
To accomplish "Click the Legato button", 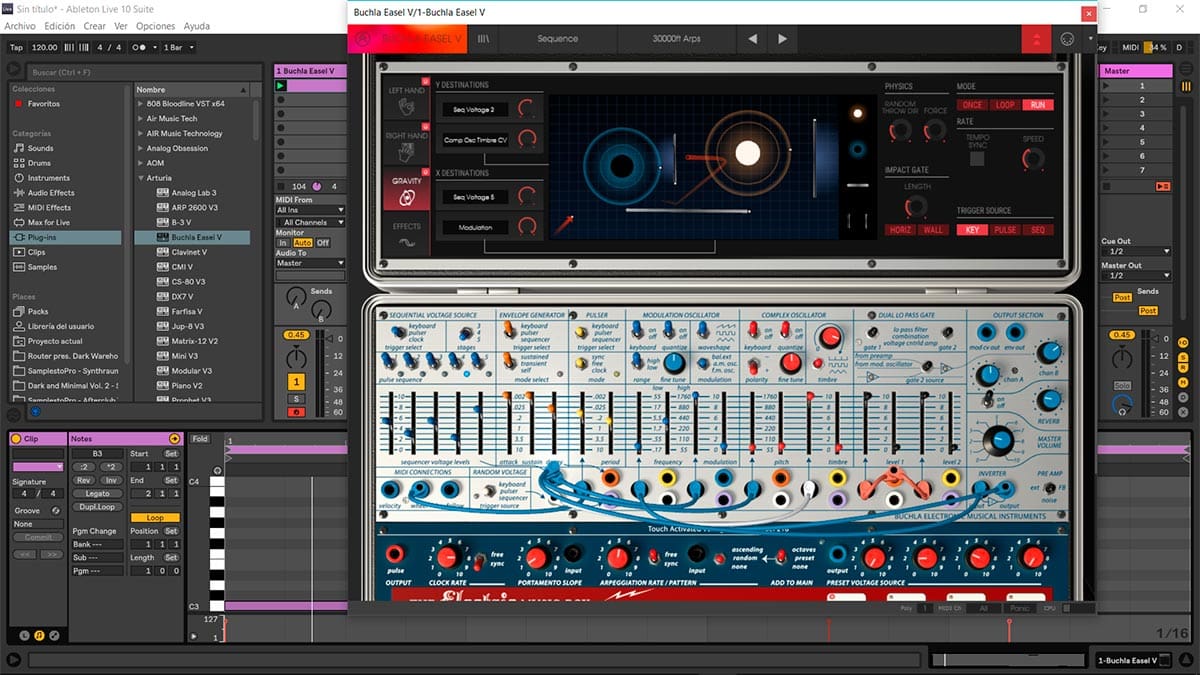I will pos(97,493).
